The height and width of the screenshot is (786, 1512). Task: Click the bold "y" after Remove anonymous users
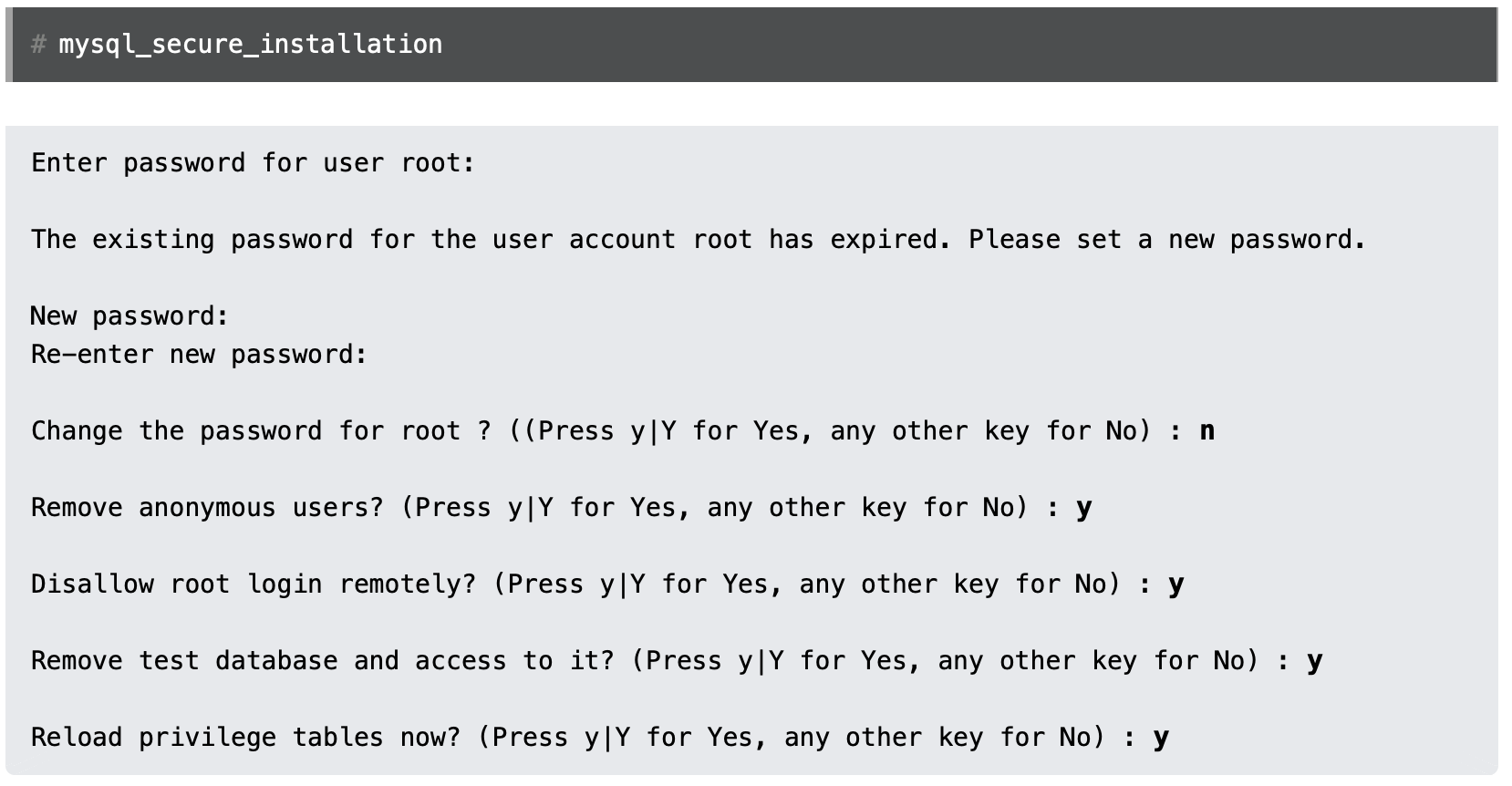tap(1083, 508)
